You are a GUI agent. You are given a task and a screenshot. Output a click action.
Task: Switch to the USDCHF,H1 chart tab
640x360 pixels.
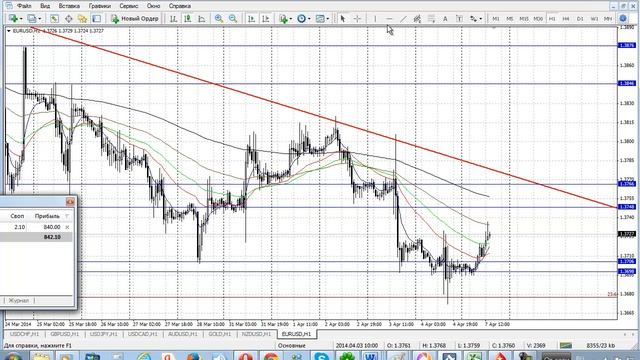point(24,334)
